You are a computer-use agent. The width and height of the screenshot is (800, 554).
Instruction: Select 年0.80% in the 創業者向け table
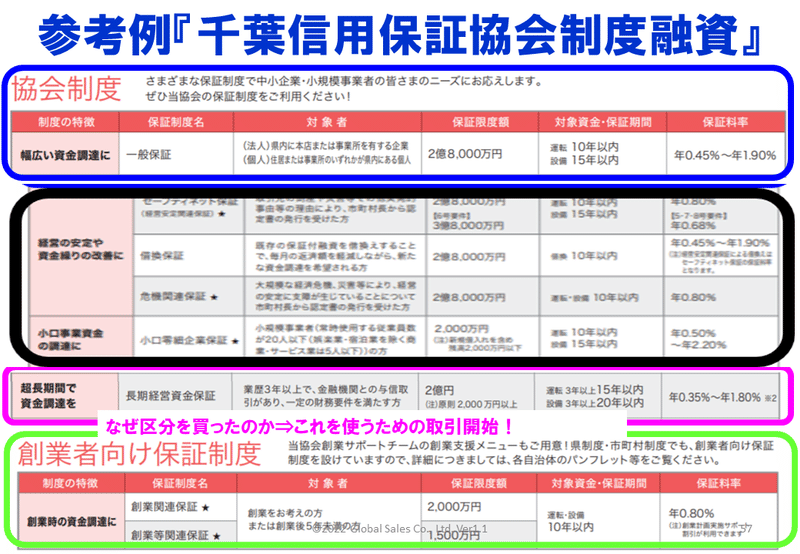pos(691,513)
